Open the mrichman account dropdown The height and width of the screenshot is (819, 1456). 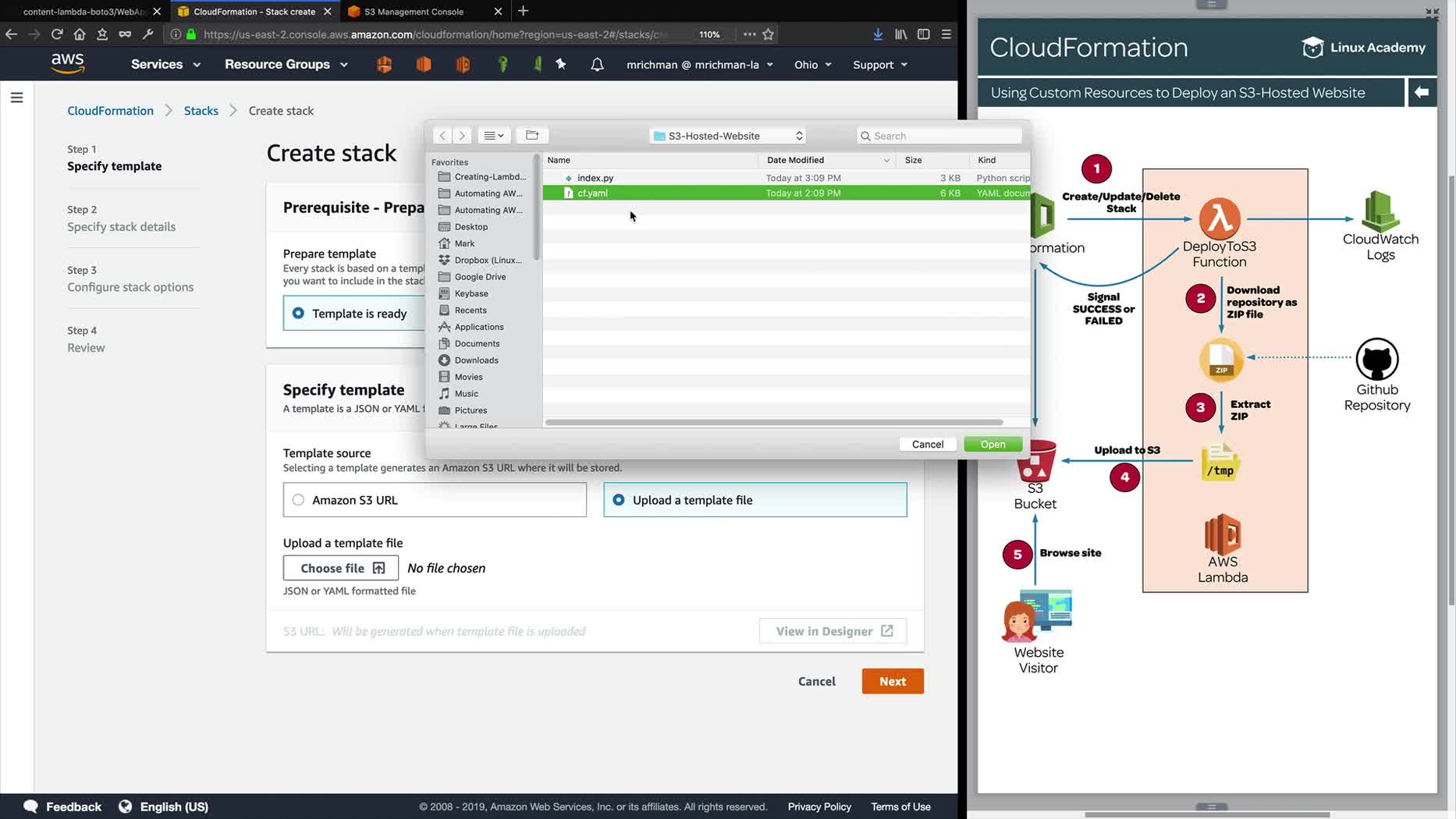point(700,65)
